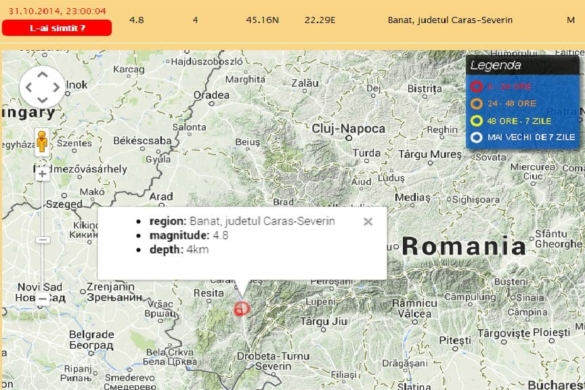Image resolution: width=585 pixels, height=390 pixels.
Task: Click orange 24-48 ORE legend circle
Action: (x=476, y=104)
